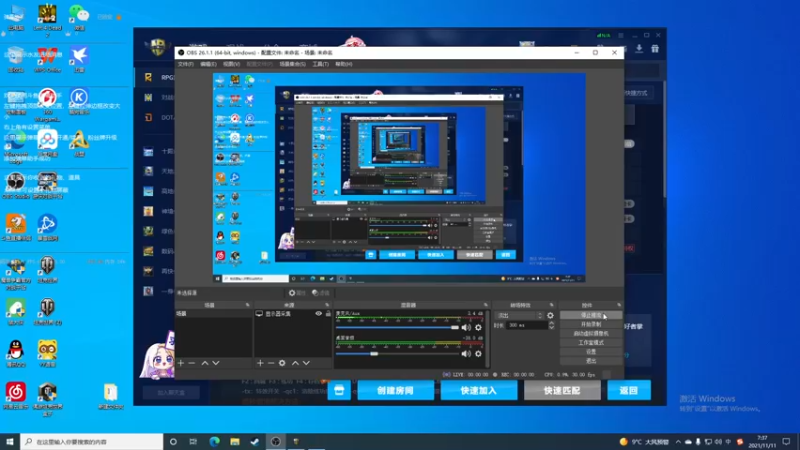Click 启动虚拟摄像机 virtual camera button

[591, 334]
